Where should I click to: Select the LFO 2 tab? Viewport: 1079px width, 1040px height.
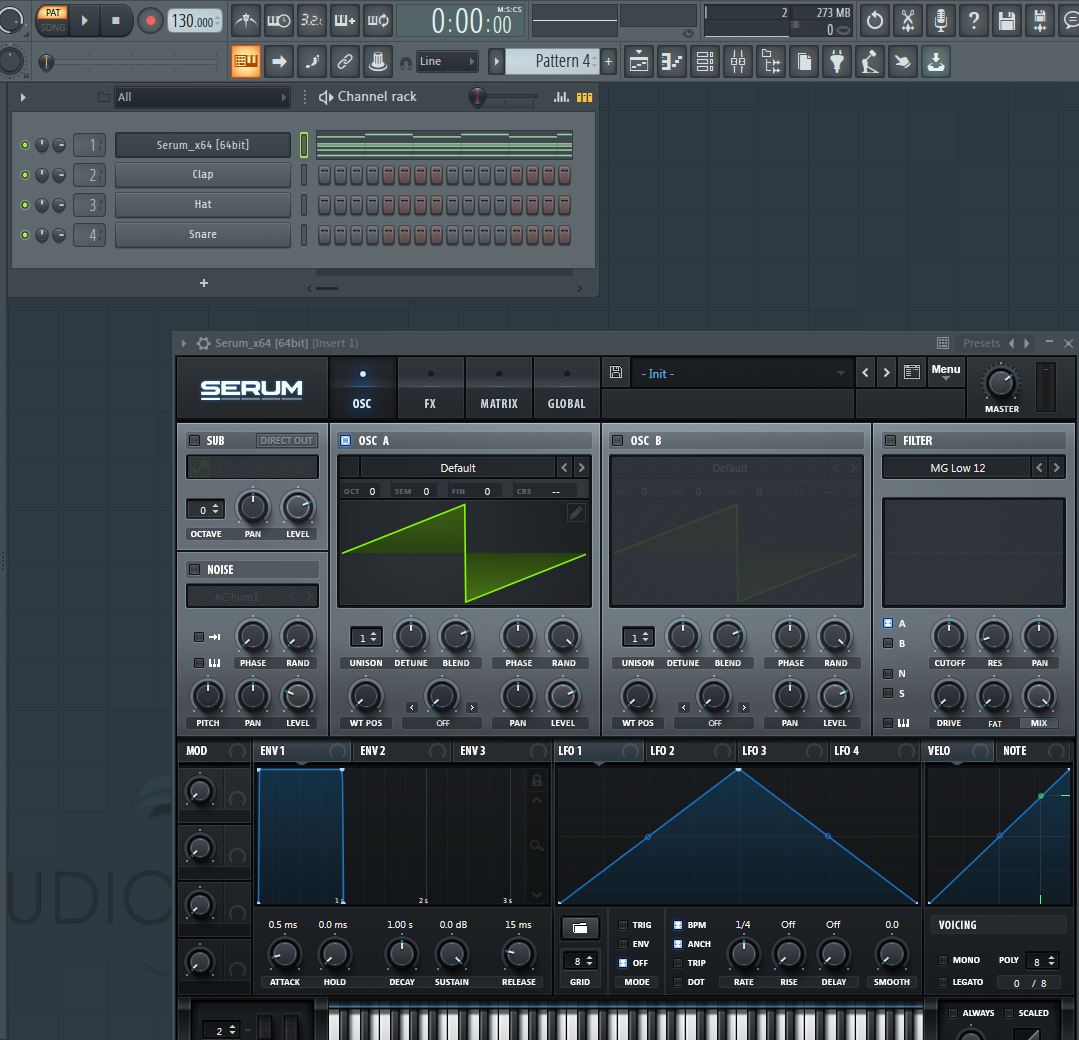click(x=690, y=751)
